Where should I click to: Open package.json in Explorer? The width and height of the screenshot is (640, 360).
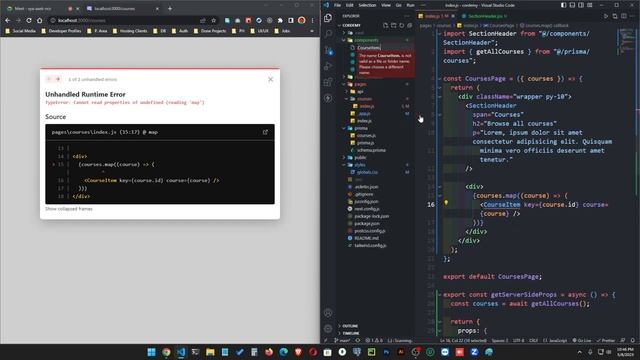367,224
